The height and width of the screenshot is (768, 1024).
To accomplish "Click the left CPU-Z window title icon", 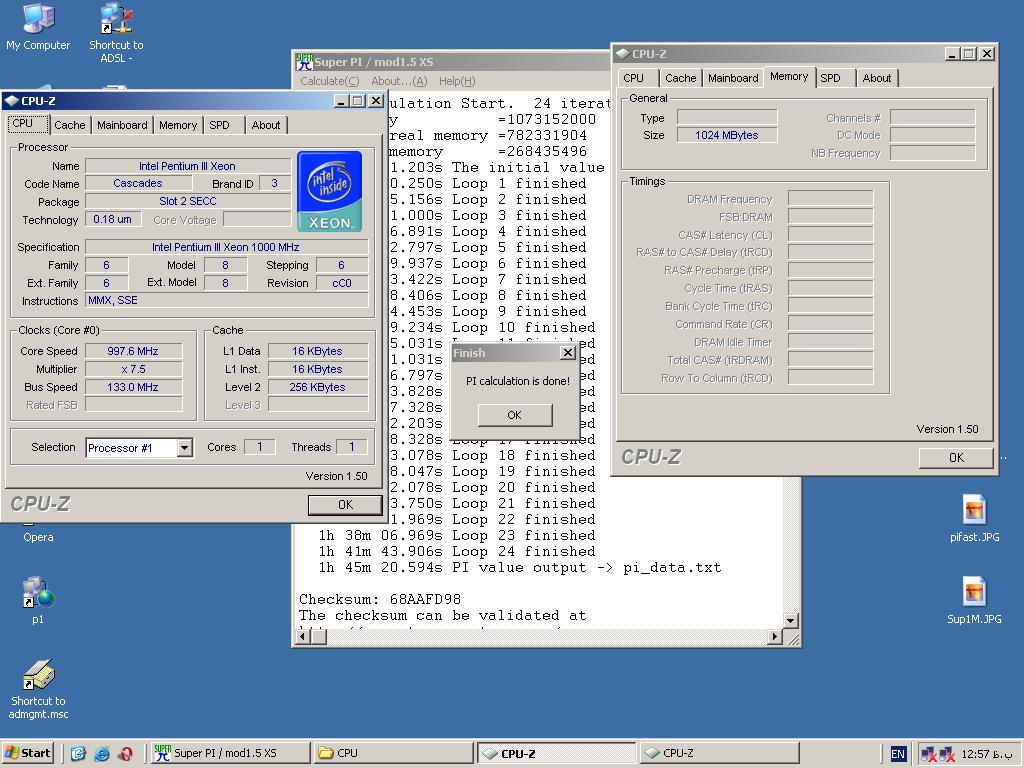I will click(12, 101).
